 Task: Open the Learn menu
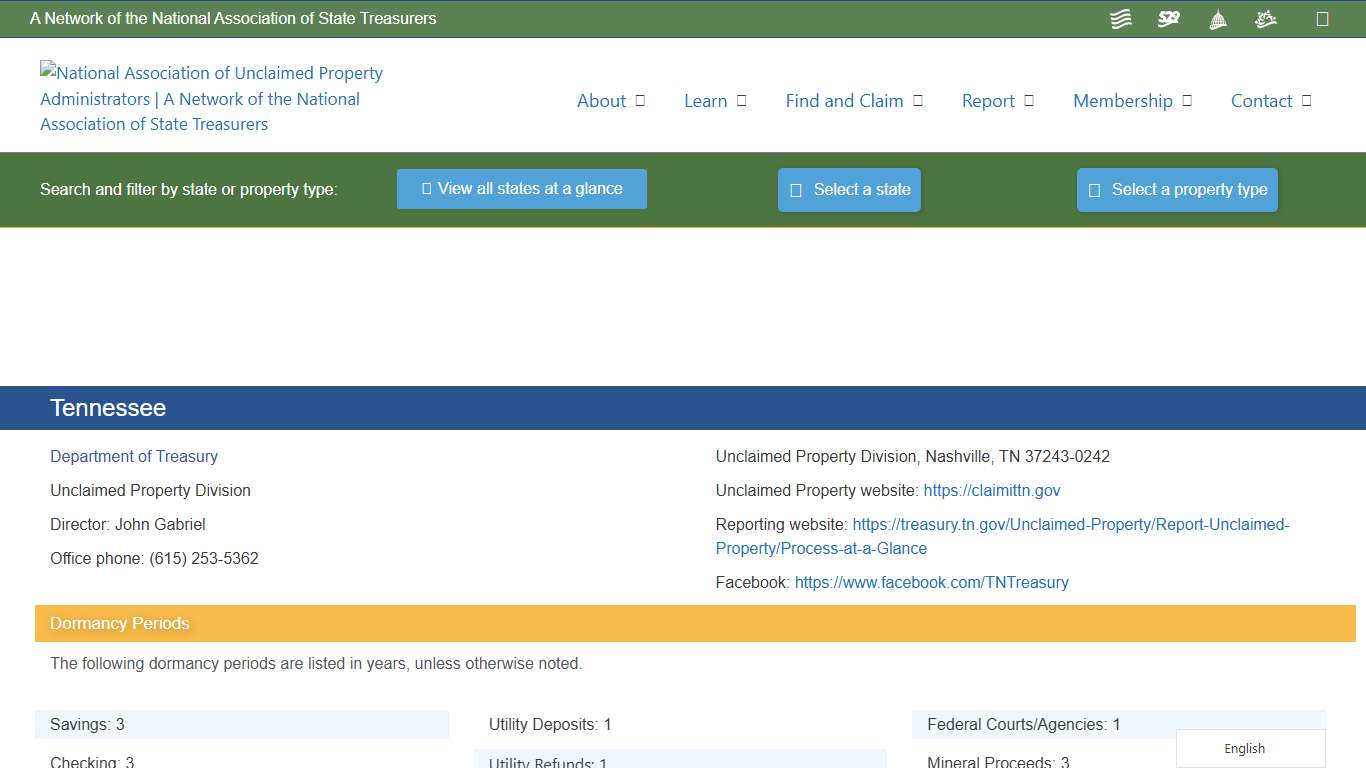click(x=715, y=100)
